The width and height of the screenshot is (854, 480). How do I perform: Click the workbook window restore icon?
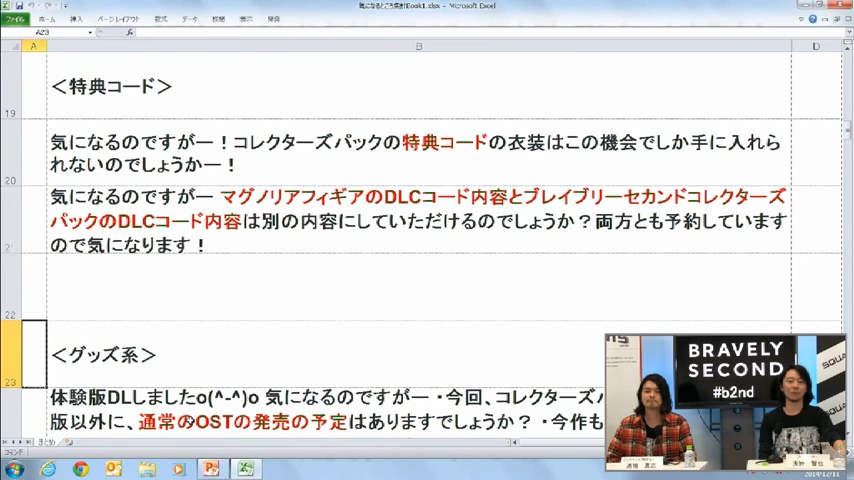pos(837,19)
